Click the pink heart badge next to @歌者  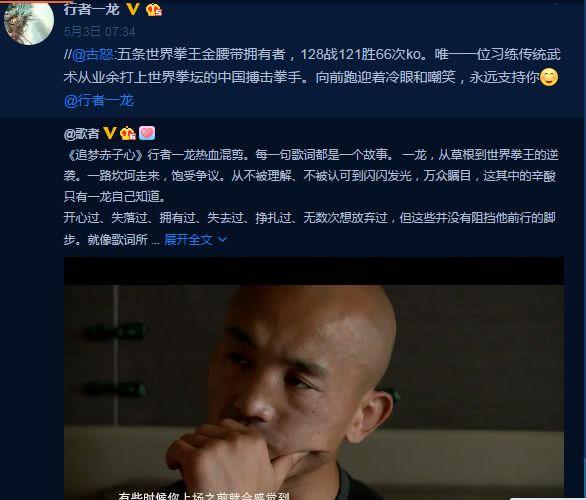[x=147, y=133]
